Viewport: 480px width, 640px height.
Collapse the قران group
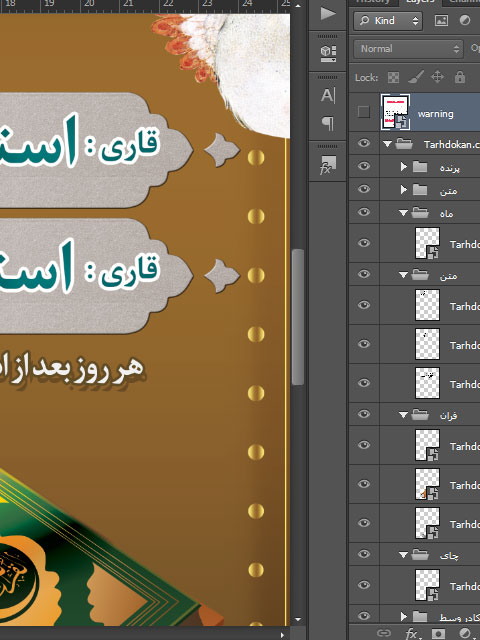403,415
